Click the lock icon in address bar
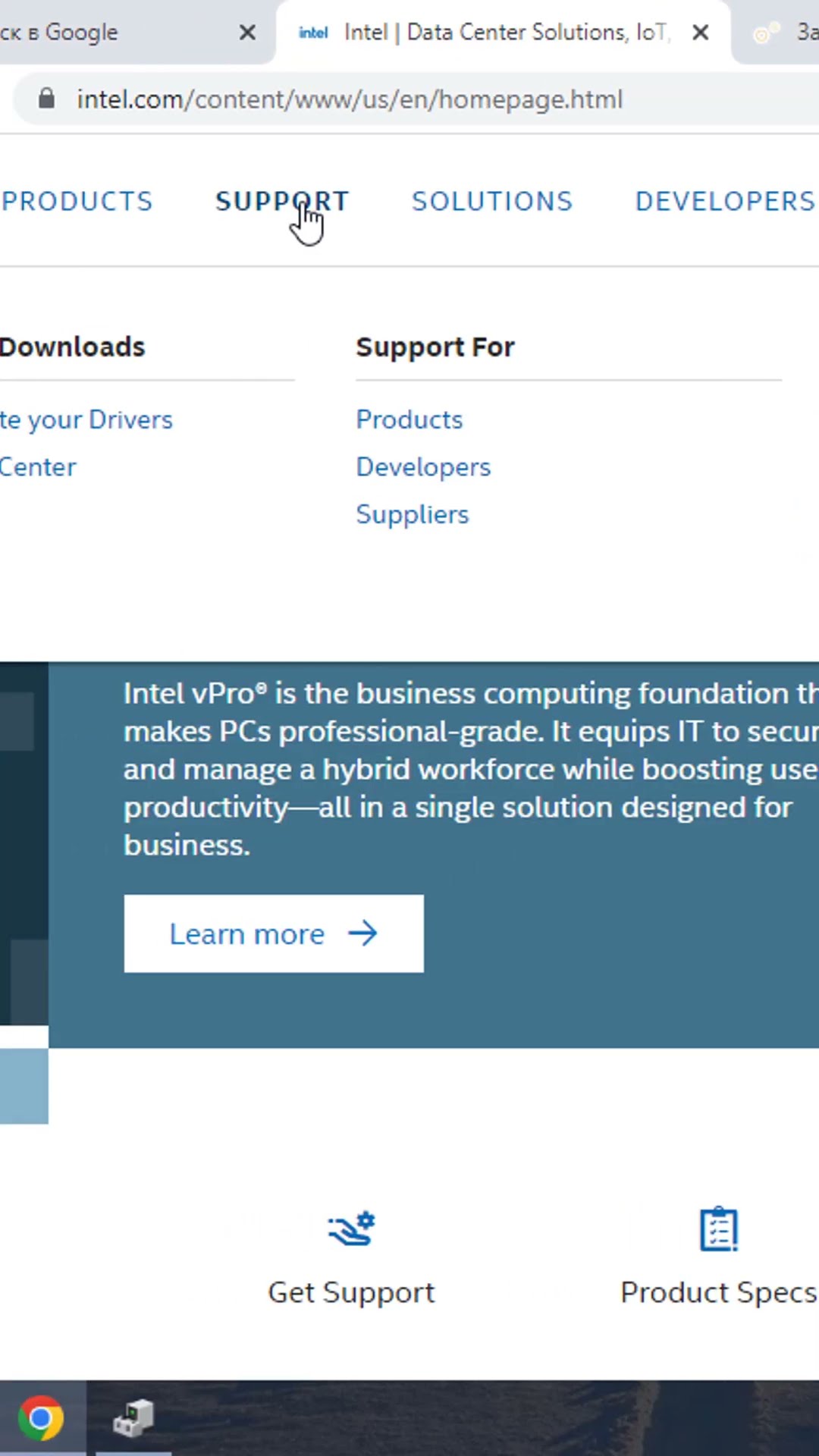 (46, 99)
